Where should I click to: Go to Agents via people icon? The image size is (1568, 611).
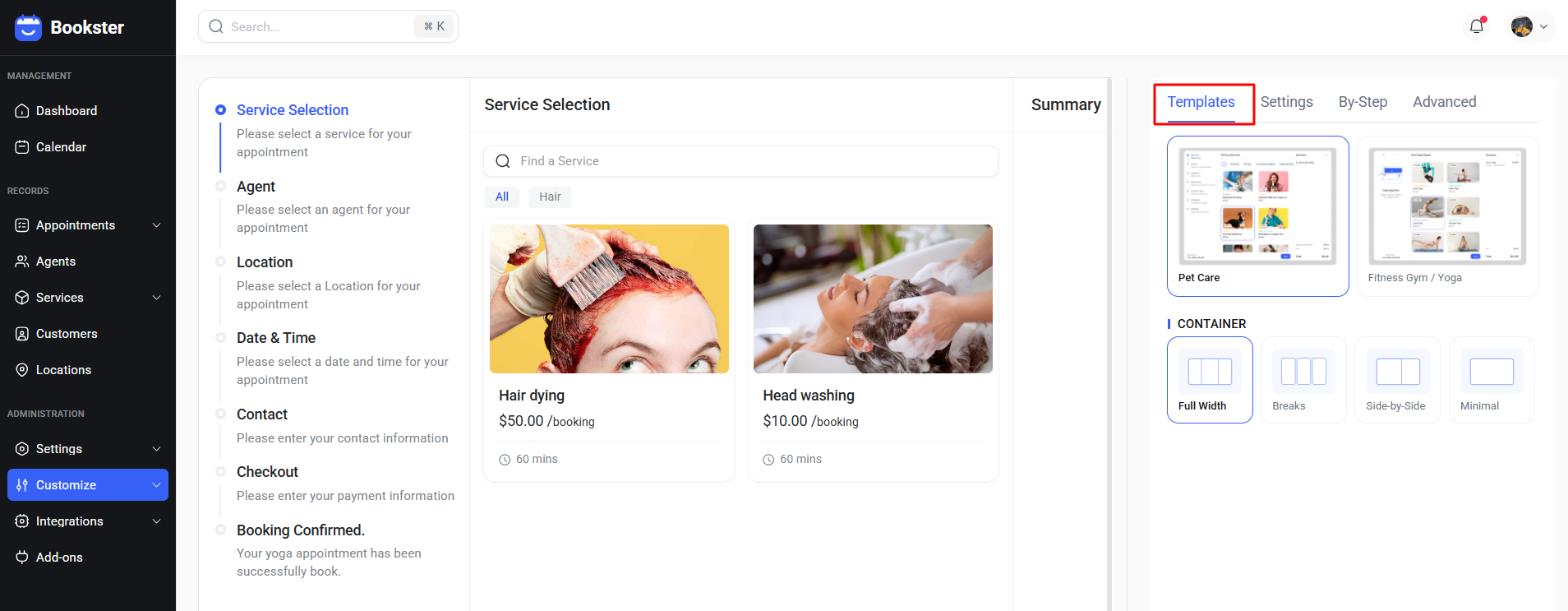(x=22, y=261)
